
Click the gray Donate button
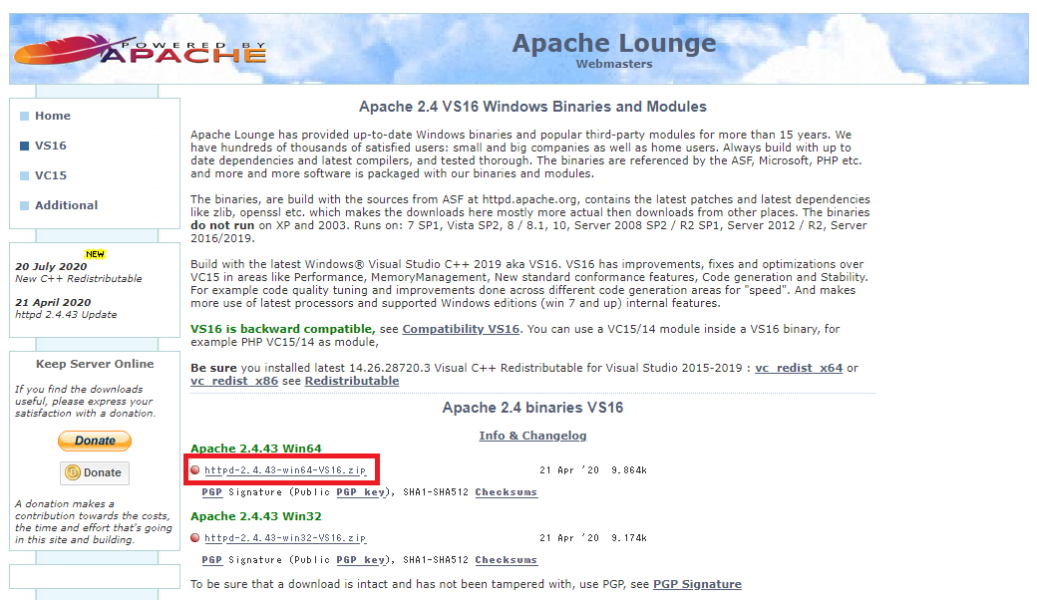(x=94, y=472)
